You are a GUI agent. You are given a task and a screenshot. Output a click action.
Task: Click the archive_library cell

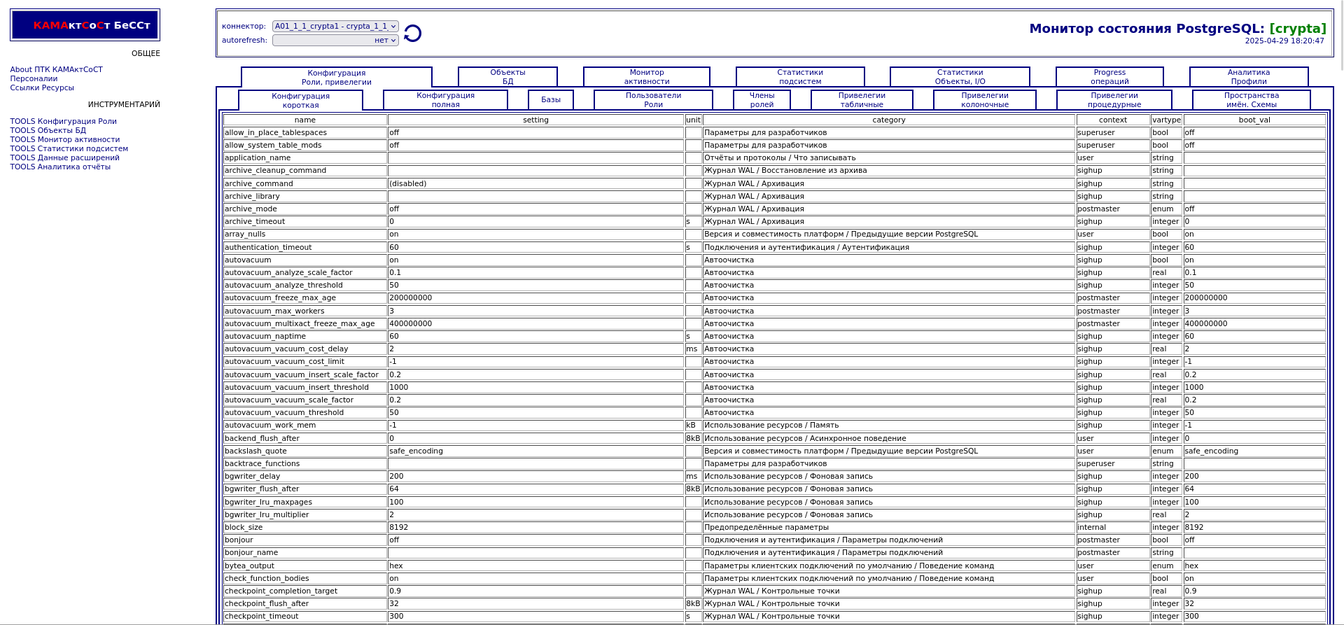[x=305, y=196]
